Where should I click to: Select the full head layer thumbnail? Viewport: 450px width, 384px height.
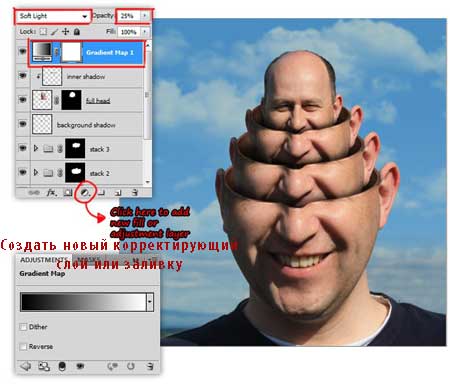pos(42,100)
